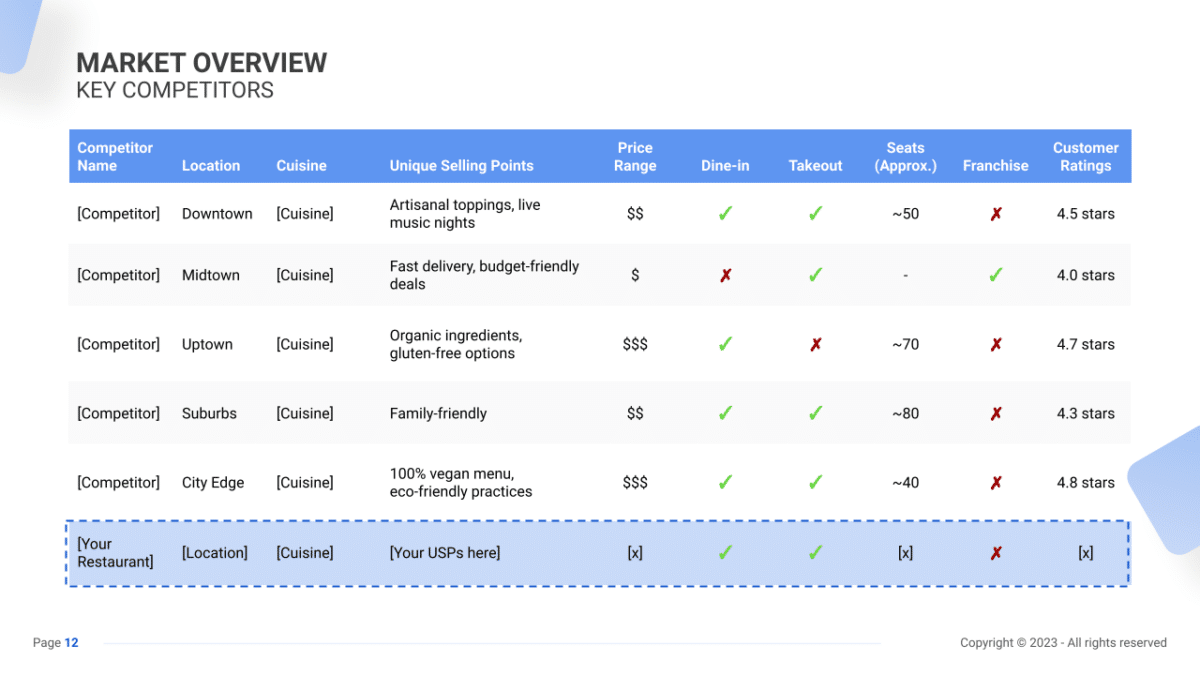Image resolution: width=1200 pixels, height=675 pixels.
Task: Select the Customer Ratings column header
Action: tap(1086, 156)
